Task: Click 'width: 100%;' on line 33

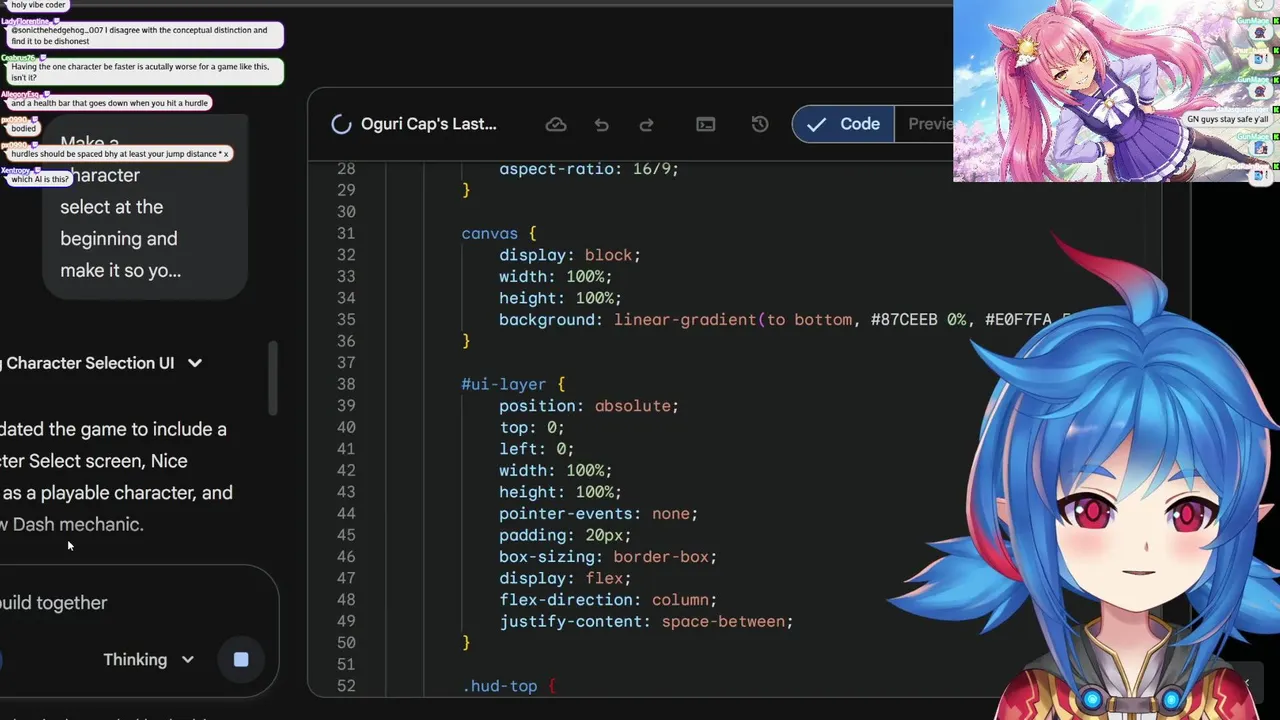Action: tap(555, 276)
